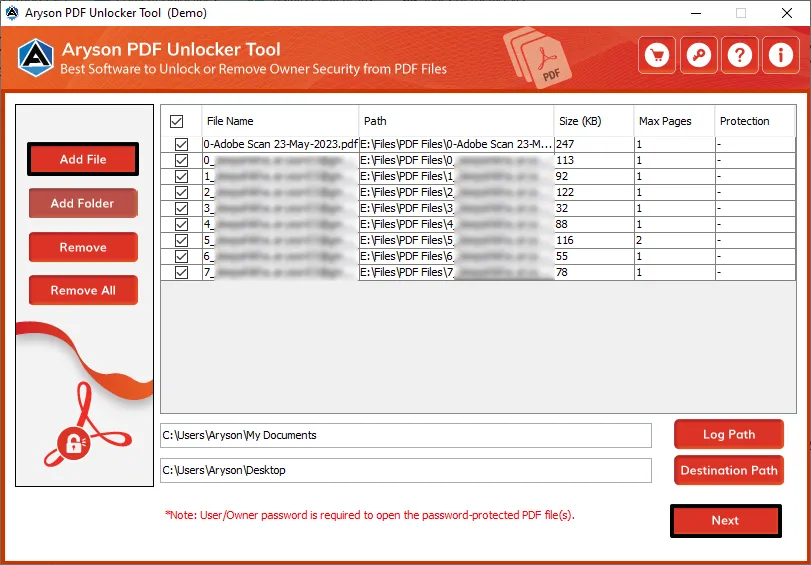811x565 pixels.
Task: Uncheck the 0-Adobe Scan 23-May-2023.pdf row checkbox
Action: pyautogui.click(x=182, y=144)
